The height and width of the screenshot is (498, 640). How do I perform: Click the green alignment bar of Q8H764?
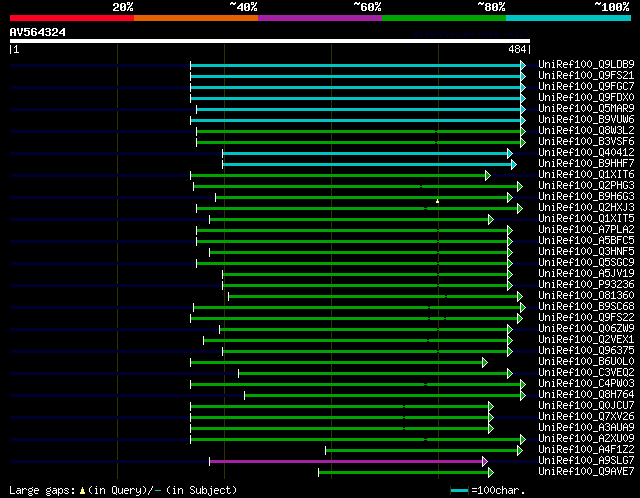click(383, 395)
